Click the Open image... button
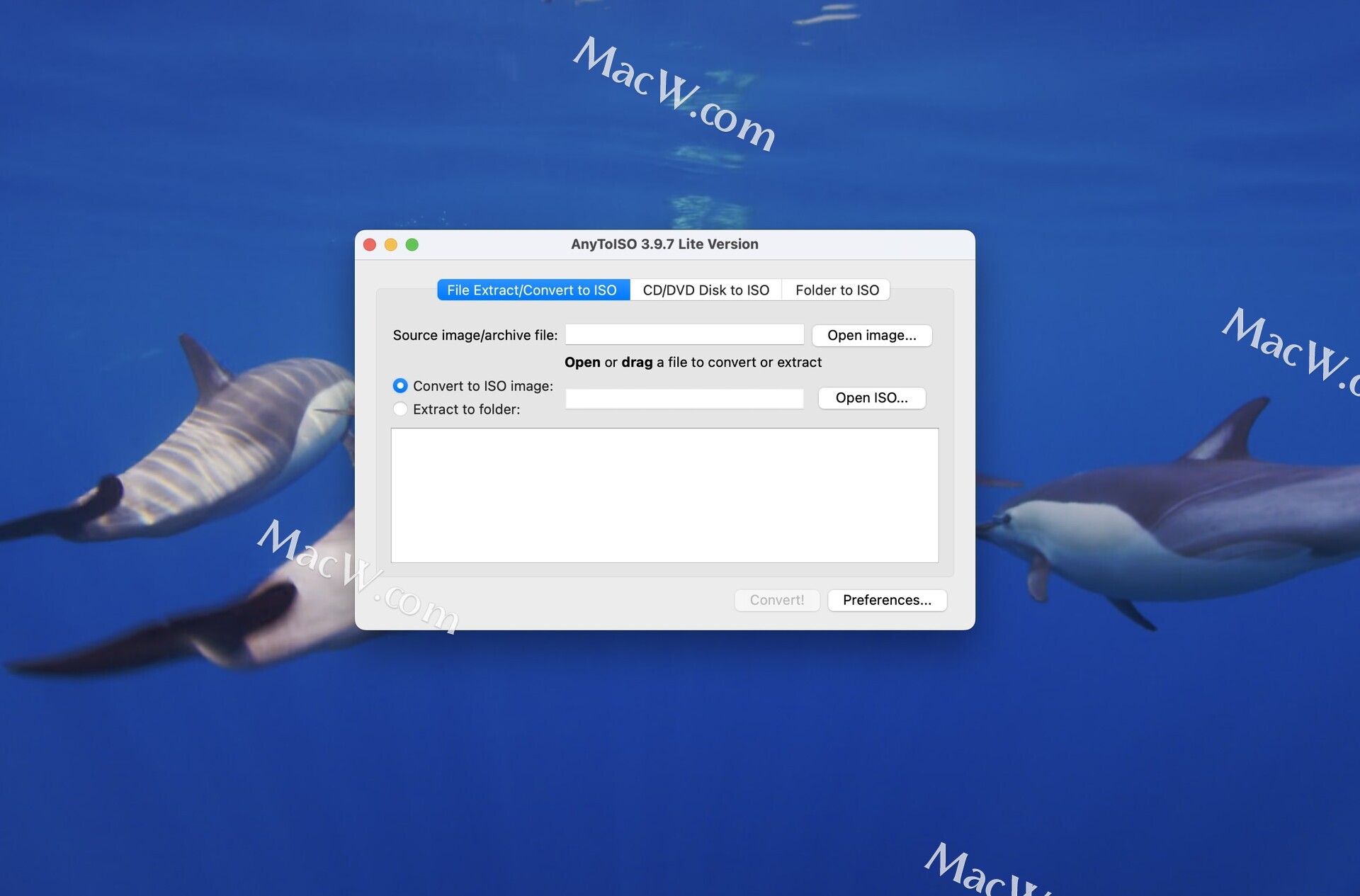 pos(871,335)
